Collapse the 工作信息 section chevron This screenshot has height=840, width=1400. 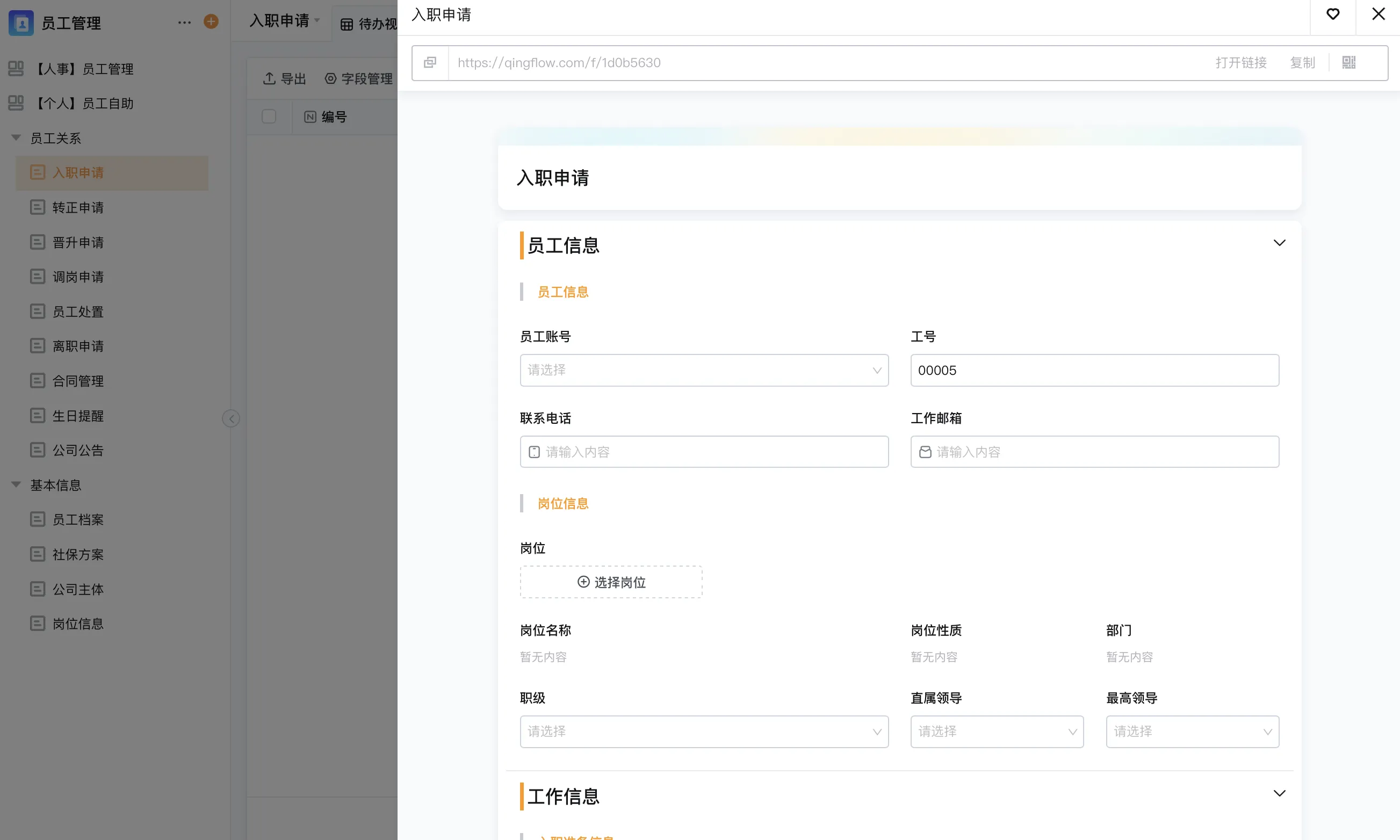pos(1279,793)
